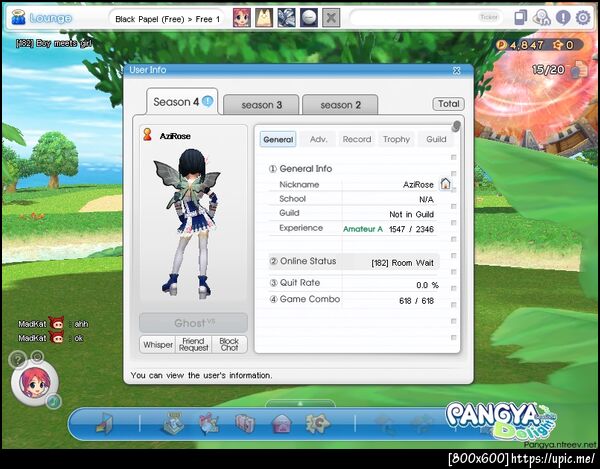Click the small smiley bubble above portrait
The height and width of the screenshot is (469, 600).
(x=37, y=357)
